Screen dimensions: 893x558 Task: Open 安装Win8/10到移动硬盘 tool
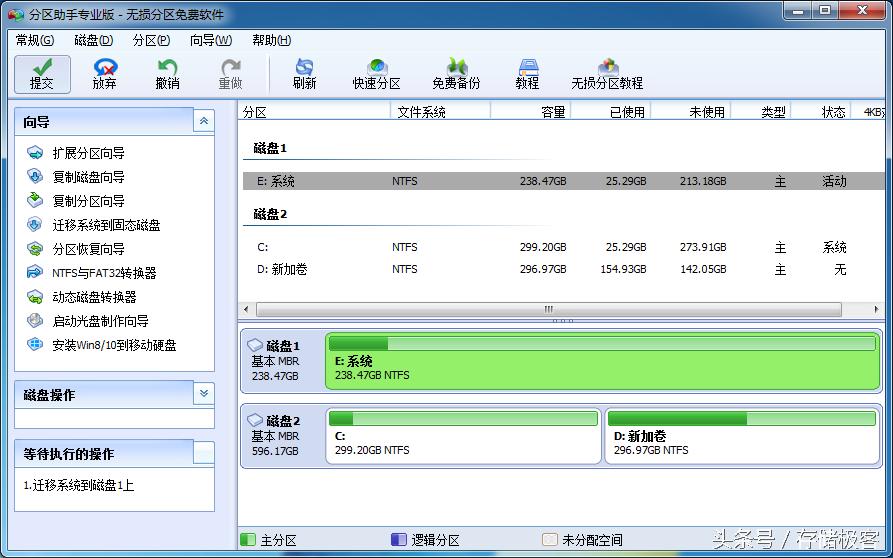[114, 344]
